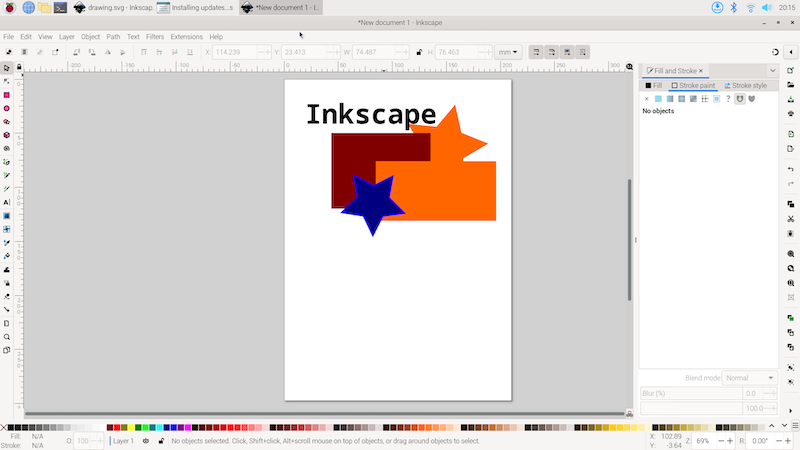This screenshot has height=450, width=800.
Task: Select the Zoom tool in toolbox
Action: (7, 337)
